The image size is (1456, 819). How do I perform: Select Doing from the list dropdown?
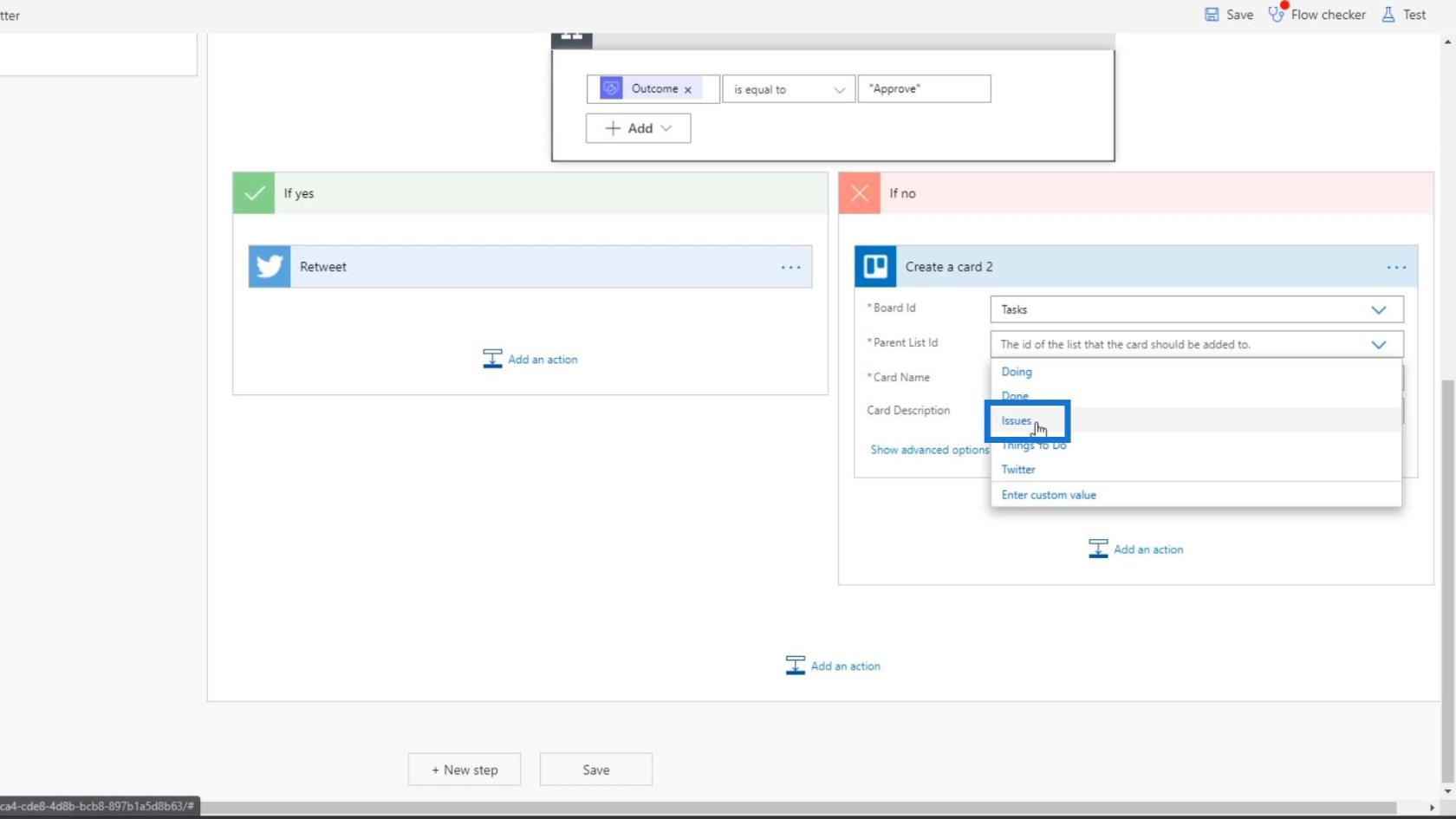[x=1017, y=372]
